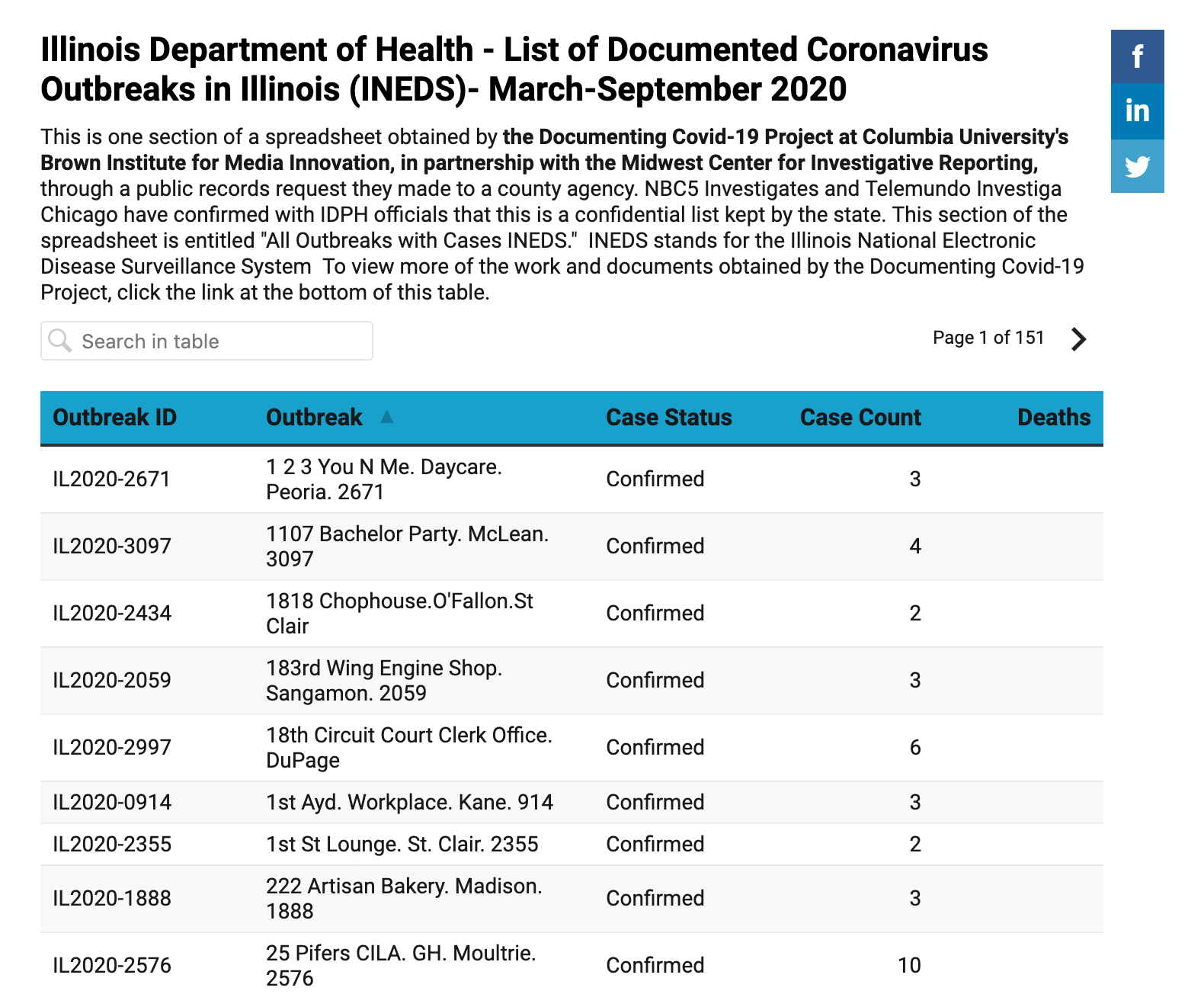Select outbreak ID IL2020-2671
Viewport: 1204px width, 994px height.
click(111, 479)
